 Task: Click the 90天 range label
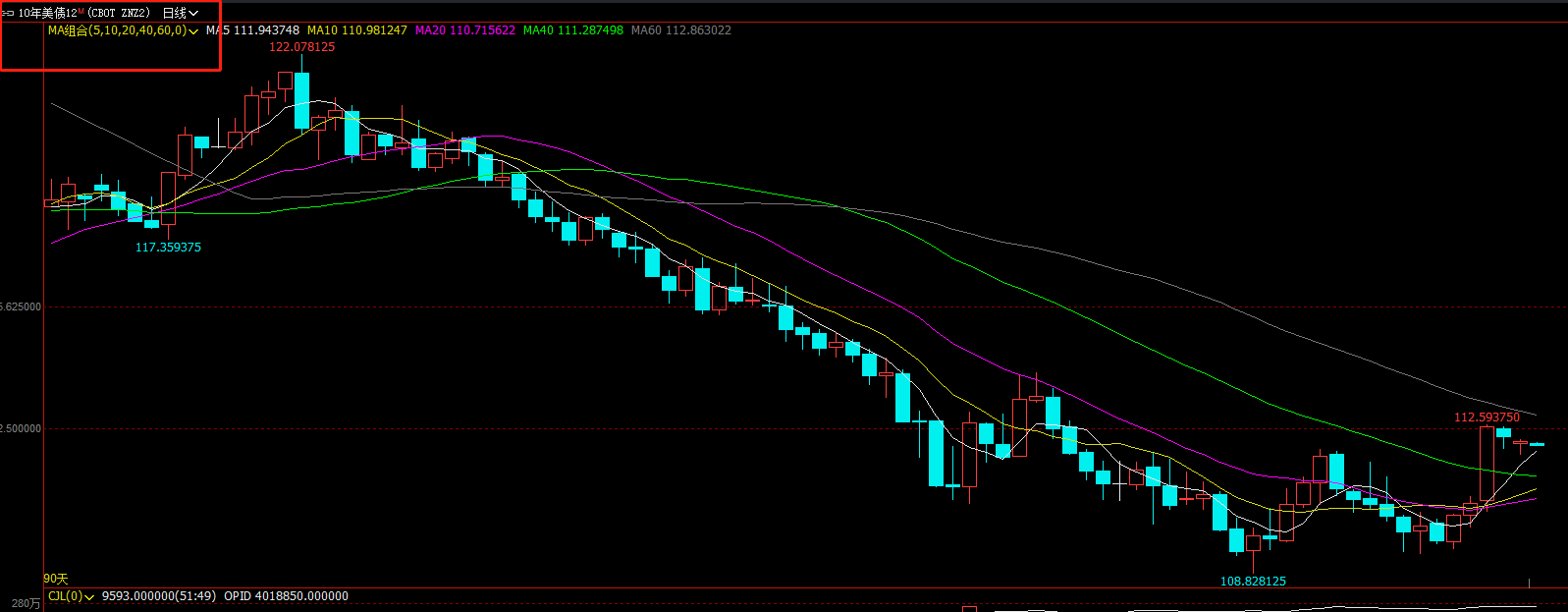56,579
